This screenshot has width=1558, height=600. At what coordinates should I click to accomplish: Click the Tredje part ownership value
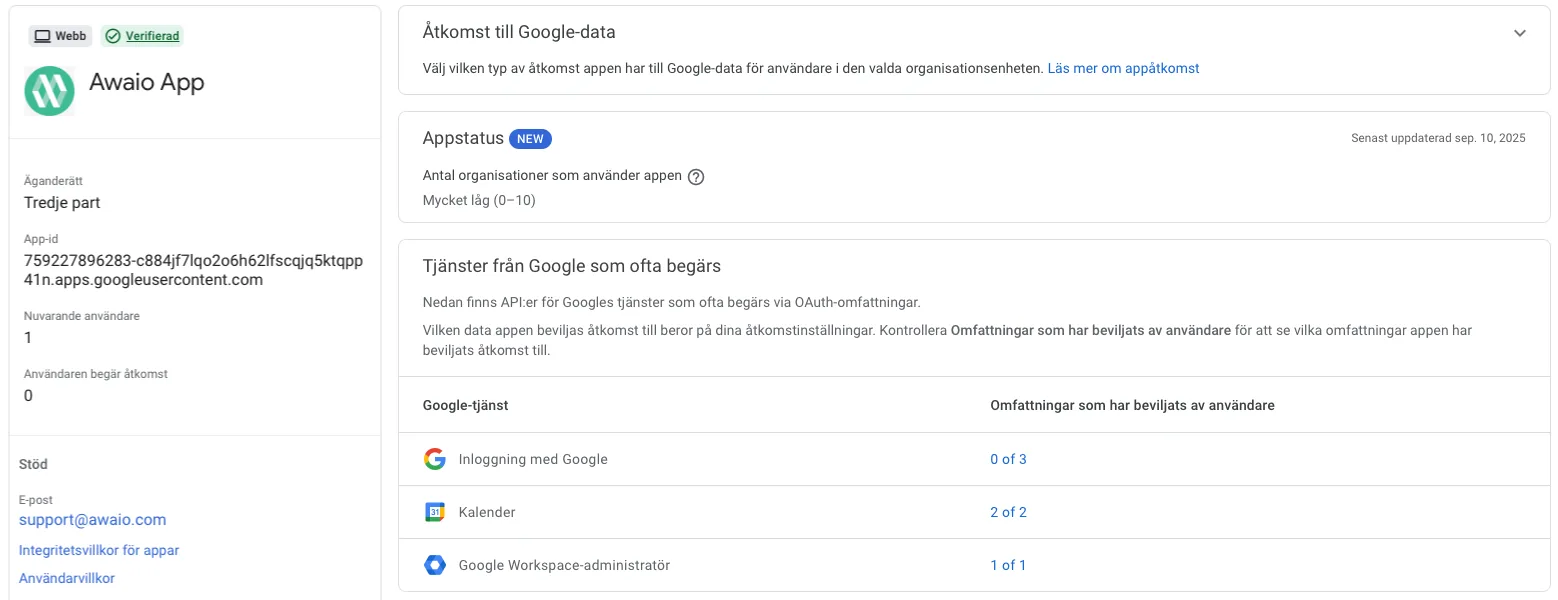(62, 202)
